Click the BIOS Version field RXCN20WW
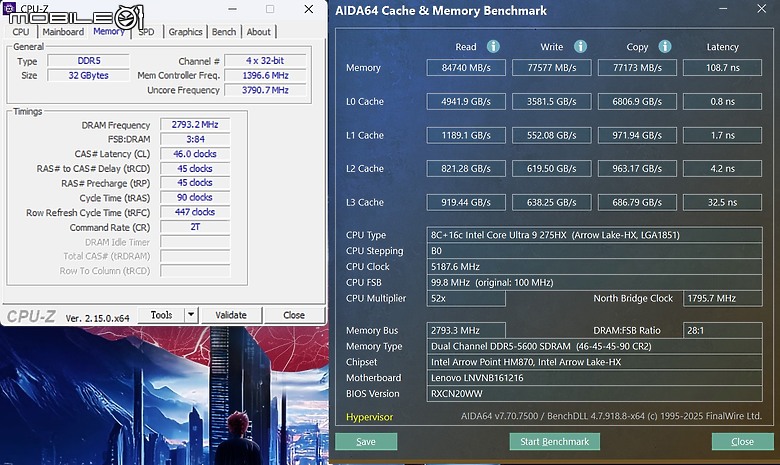Image resolution: width=780 pixels, height=465 pixels. (x=594, y=394)
